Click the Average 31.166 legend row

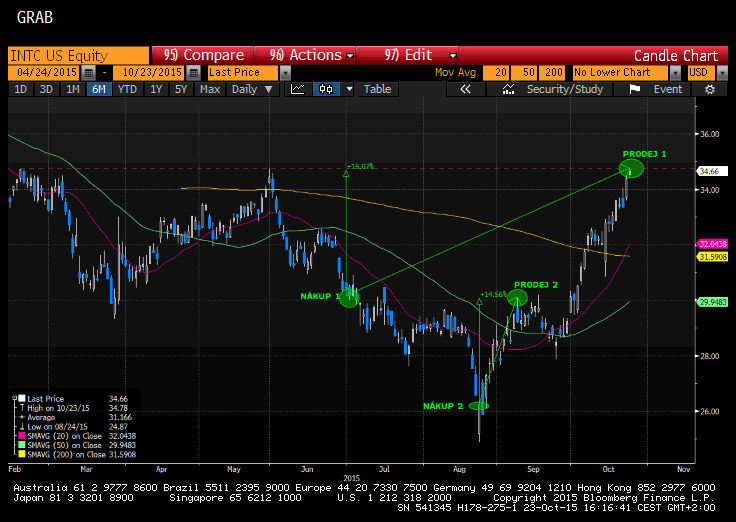tap(74, 417)
